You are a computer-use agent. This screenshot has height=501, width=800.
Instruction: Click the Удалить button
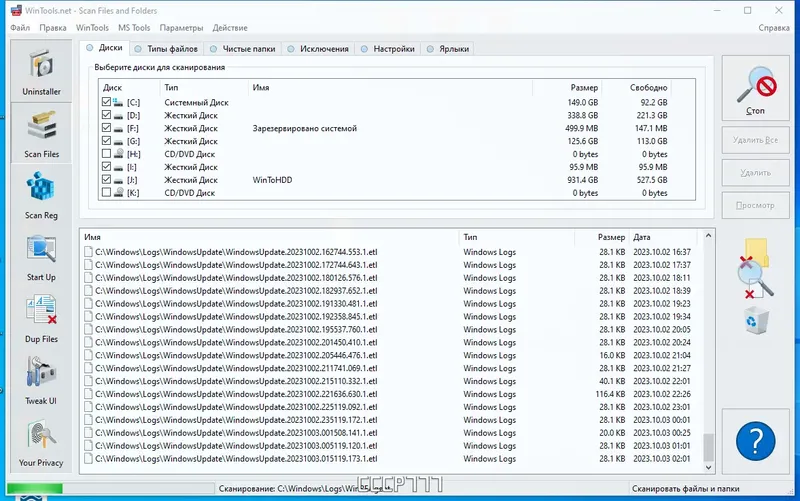coord(756,172)
